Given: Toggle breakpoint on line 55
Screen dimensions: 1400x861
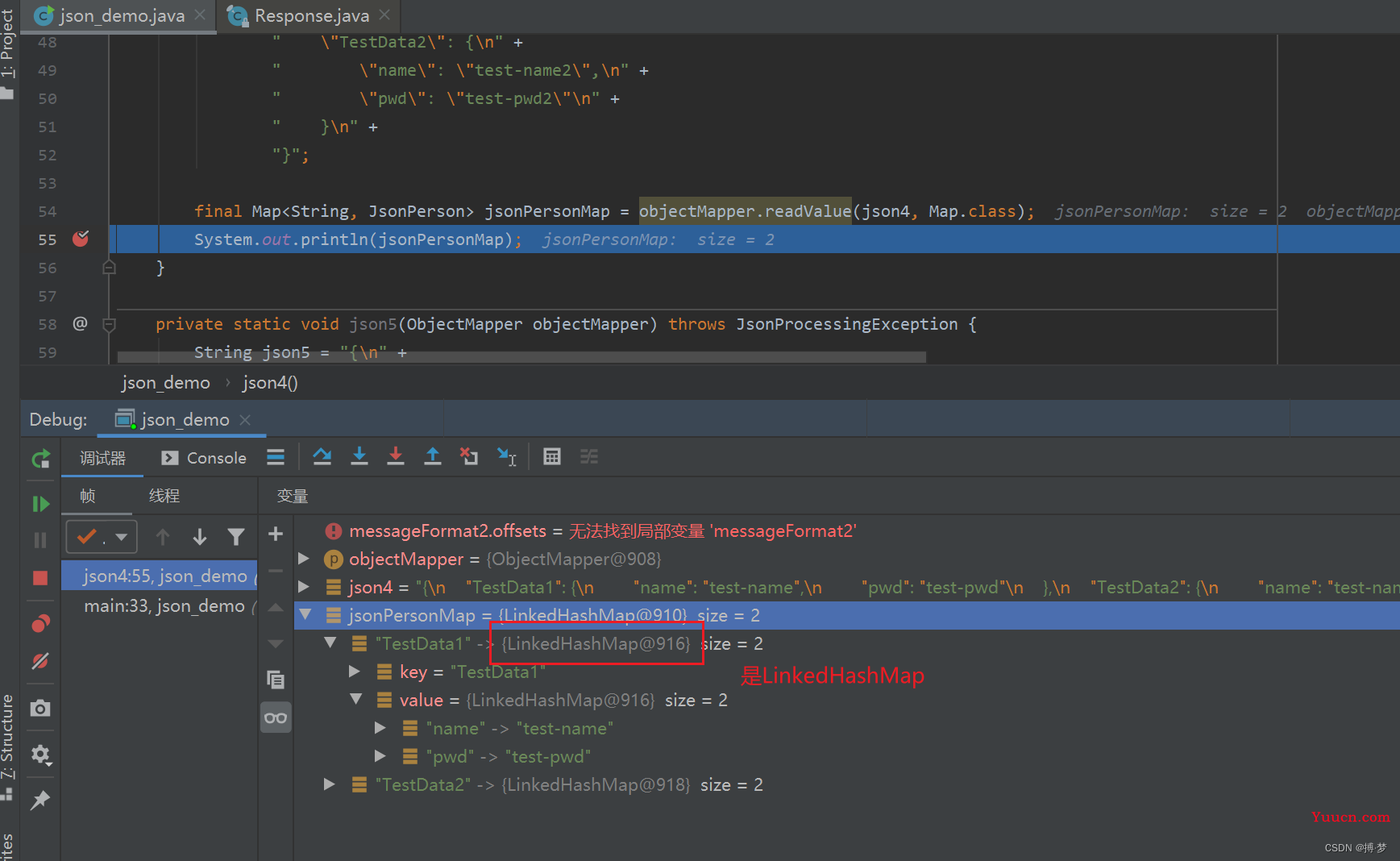Looking at the screenshot, I should 81,239.
